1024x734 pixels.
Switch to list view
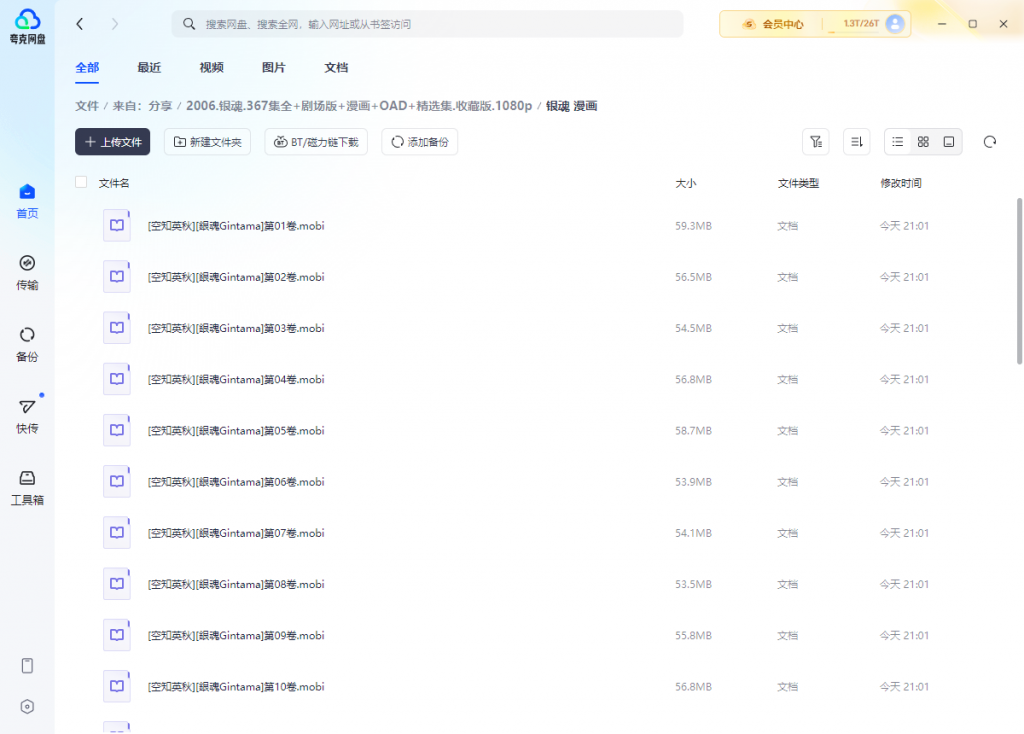(x=898, y=142)
